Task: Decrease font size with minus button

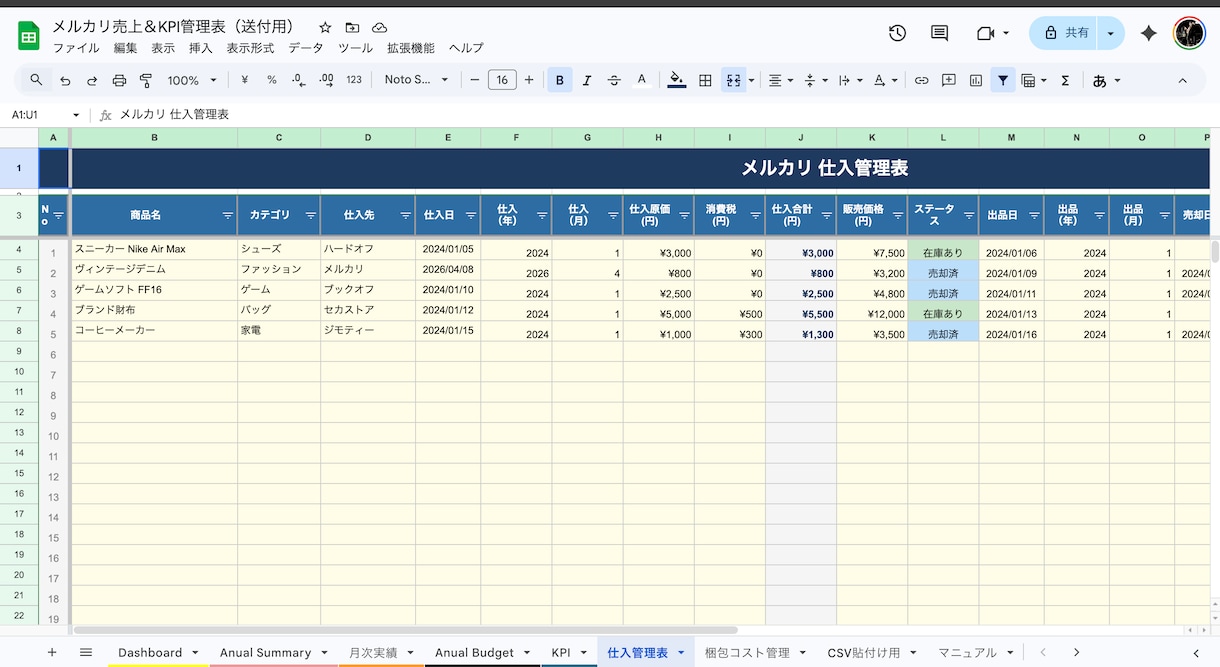Action: 475,80
